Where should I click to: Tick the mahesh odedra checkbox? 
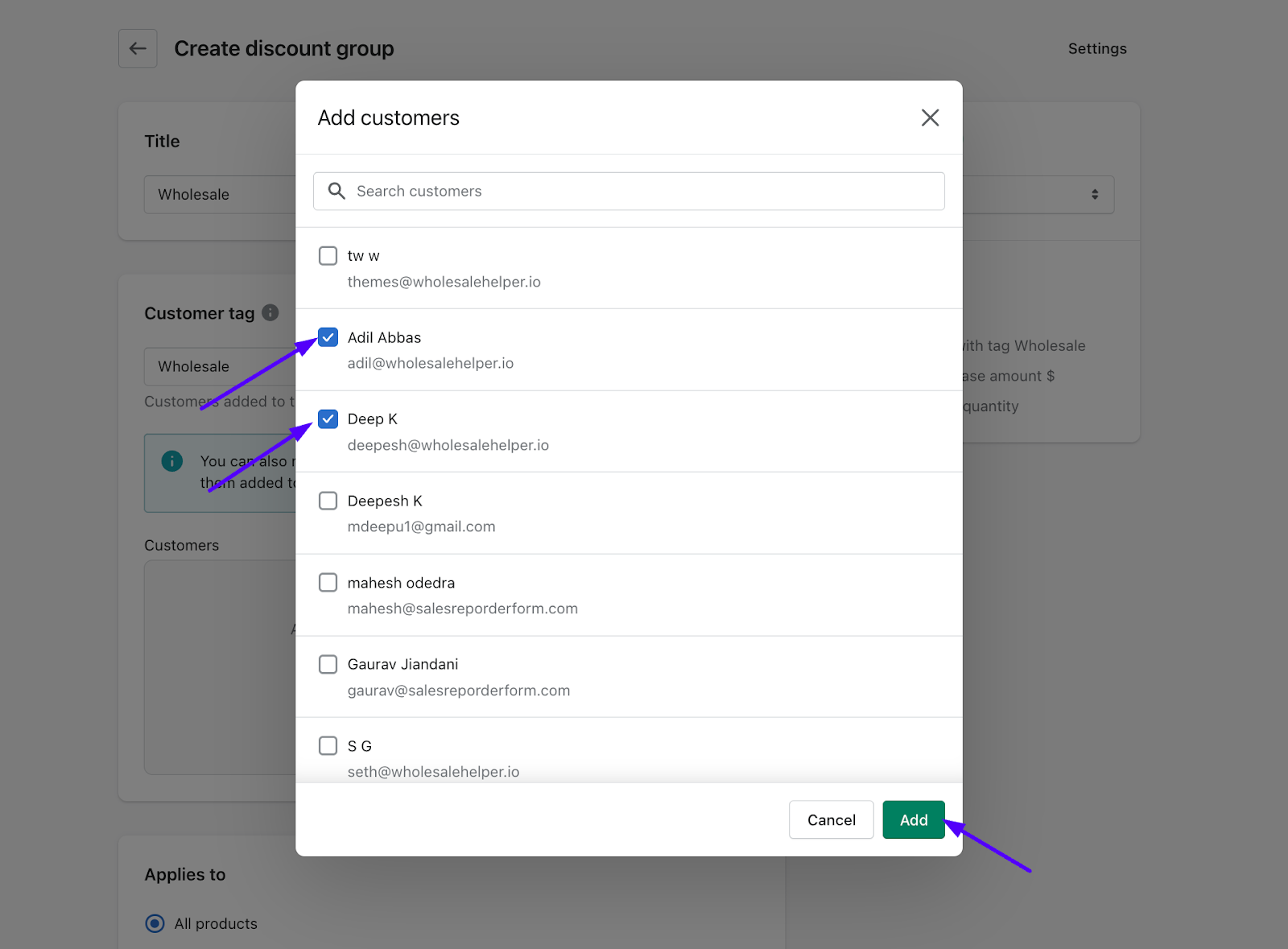click(328, 582)
